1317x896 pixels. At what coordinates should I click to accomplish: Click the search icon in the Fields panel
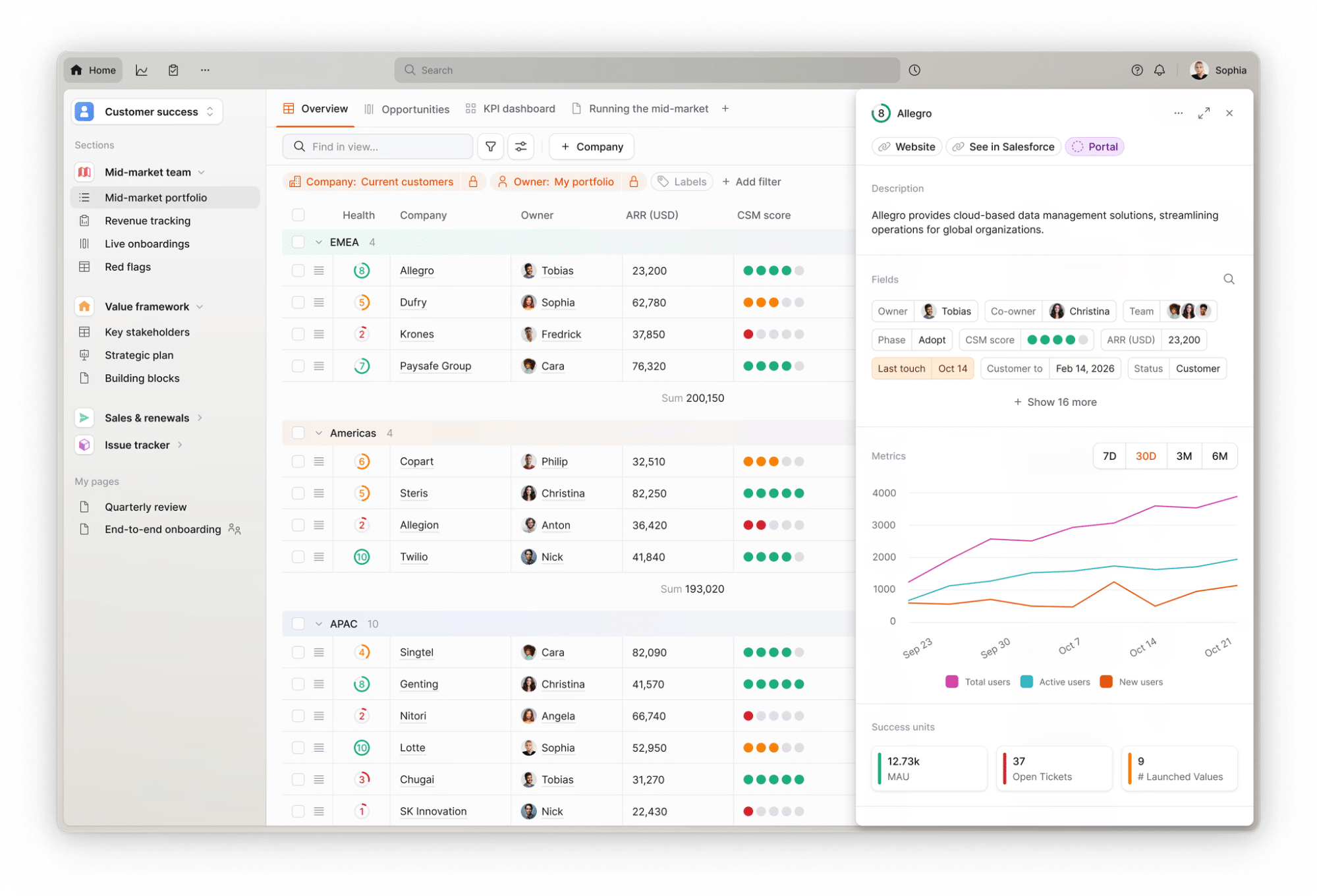tap(1228, 279)
